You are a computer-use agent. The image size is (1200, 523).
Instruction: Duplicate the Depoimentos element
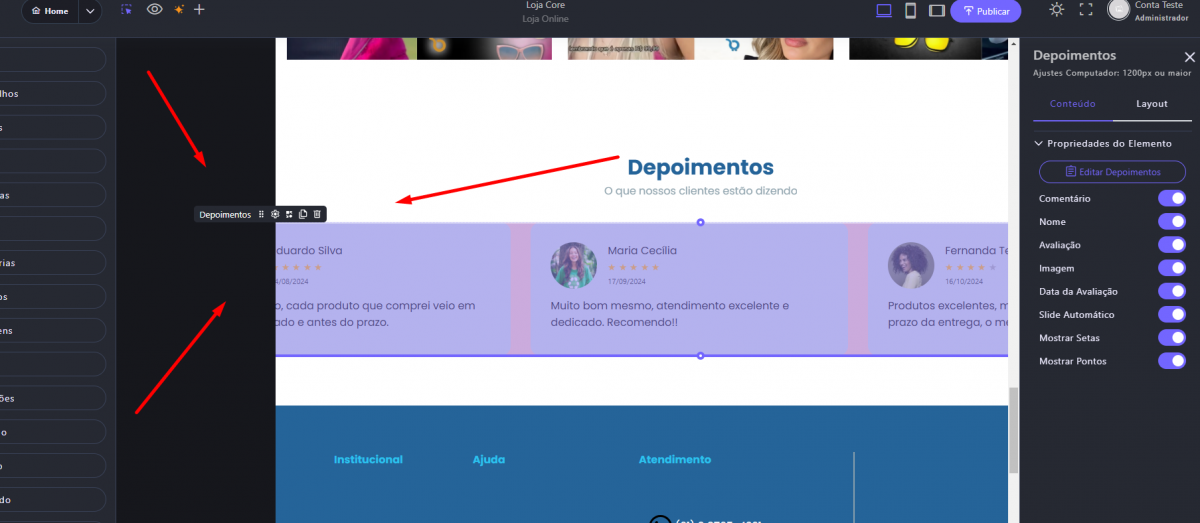[303, 214]
